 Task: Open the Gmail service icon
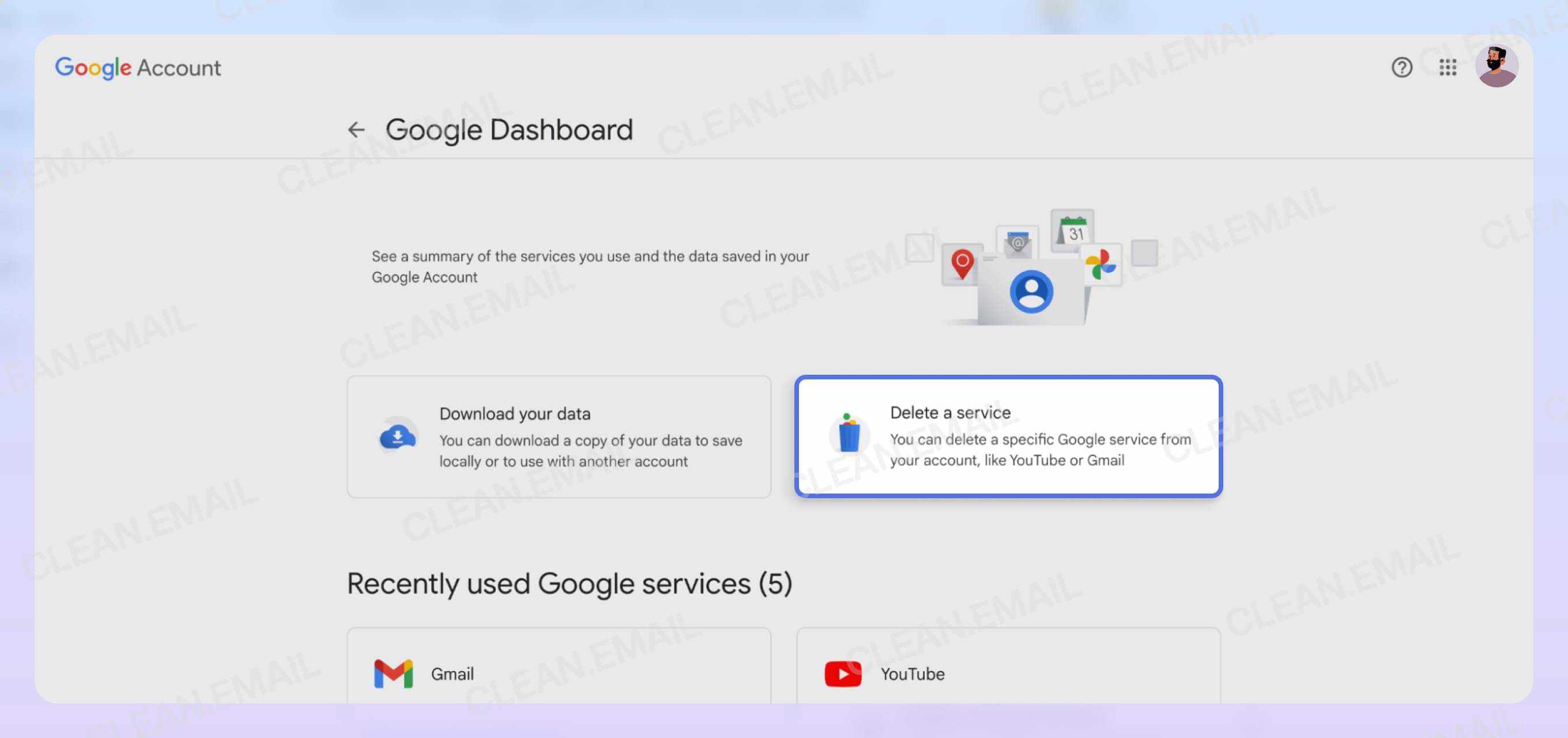click(x=391, y=673)
